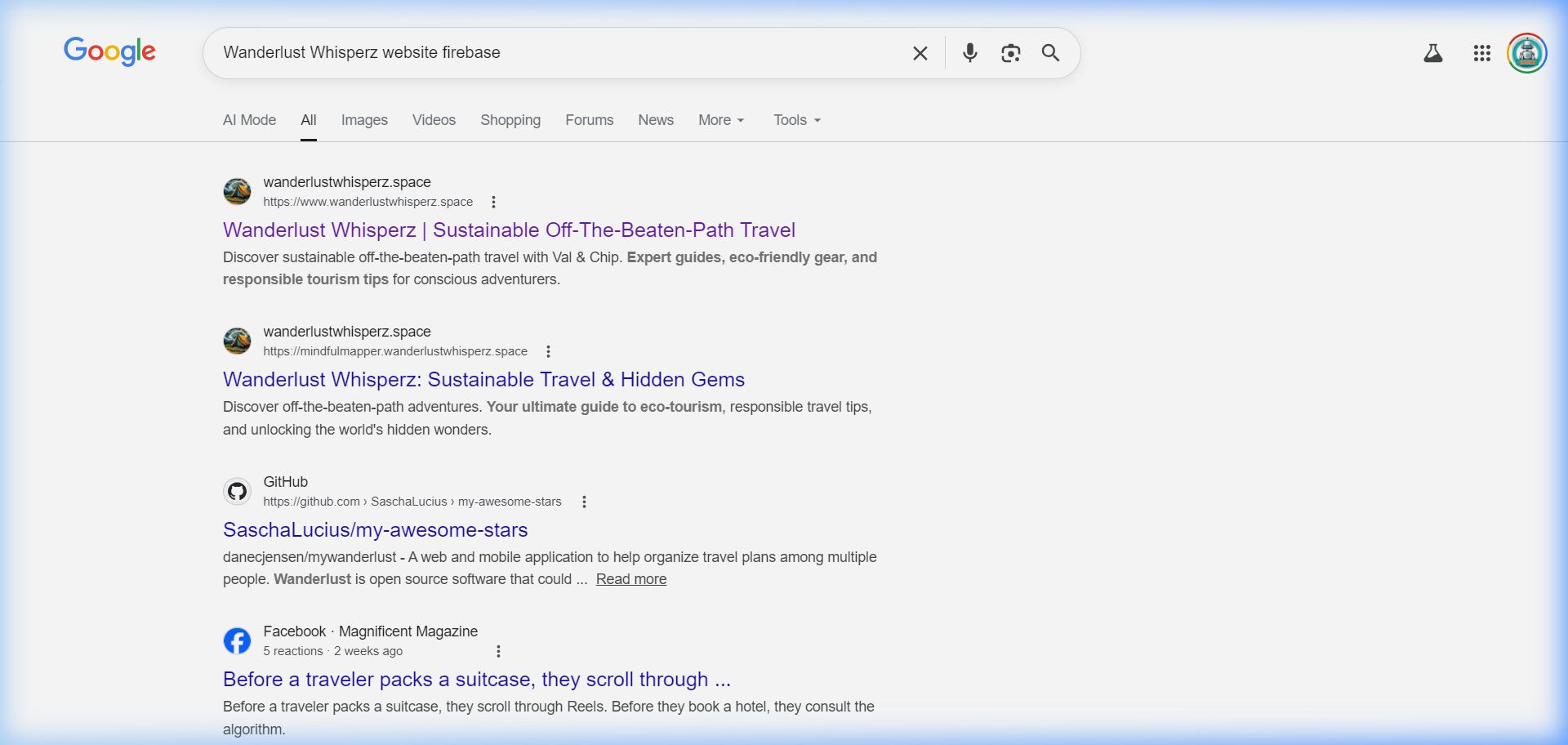Switch to AI Mode tab
This screenshot has width=1568, height=745.
point(249,120)
